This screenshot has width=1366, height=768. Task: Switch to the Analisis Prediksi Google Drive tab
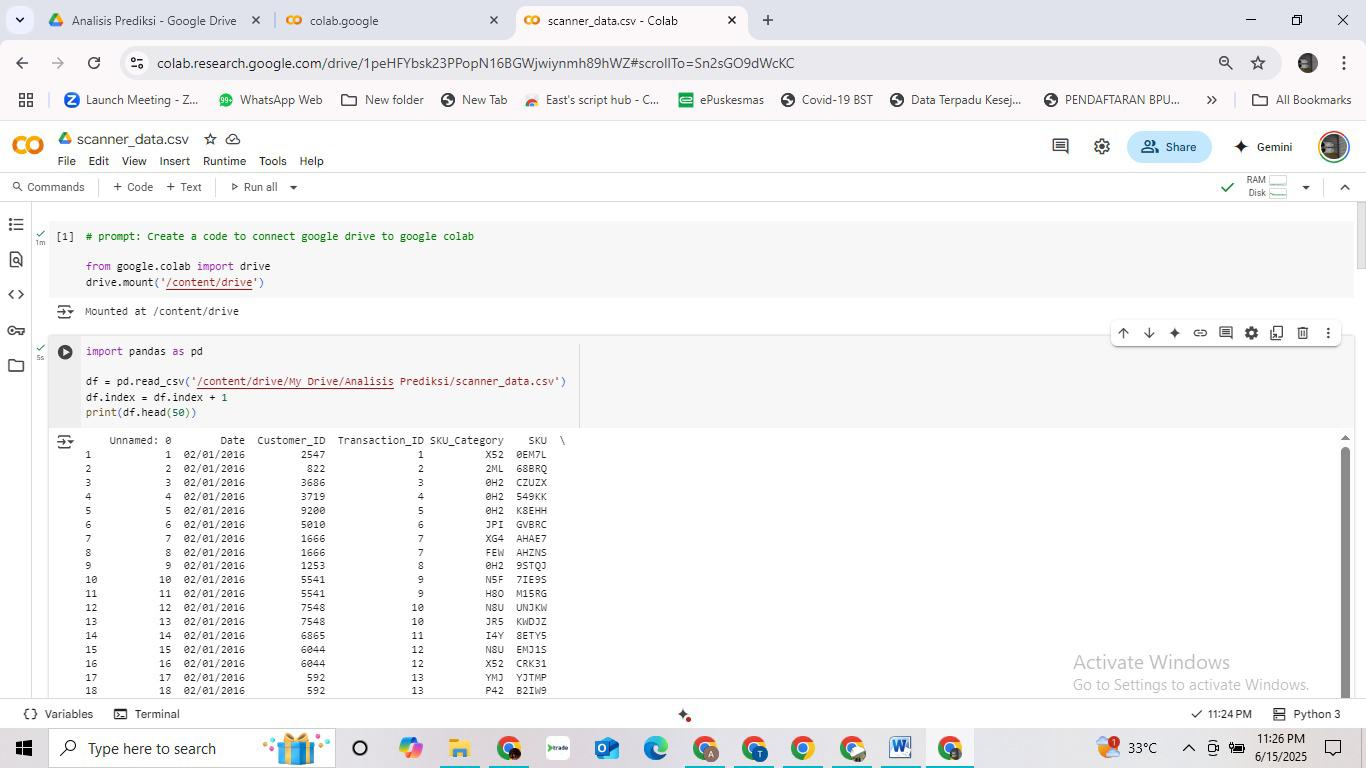coord(154,20)
